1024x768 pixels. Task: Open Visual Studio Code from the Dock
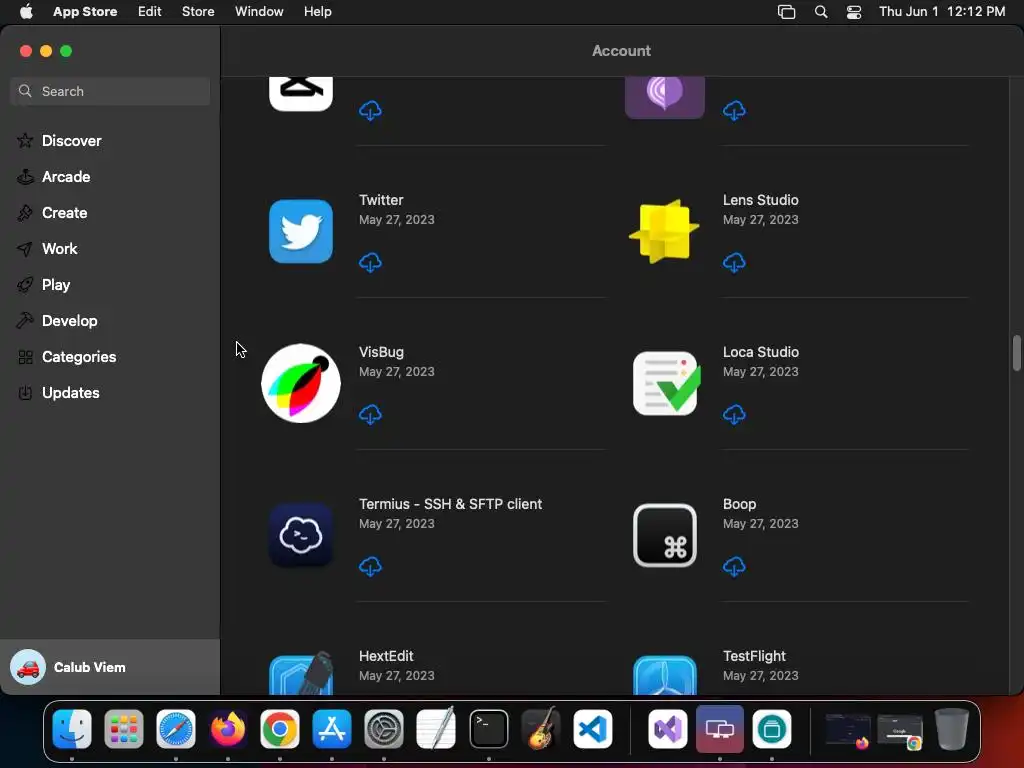click(593, 729)
